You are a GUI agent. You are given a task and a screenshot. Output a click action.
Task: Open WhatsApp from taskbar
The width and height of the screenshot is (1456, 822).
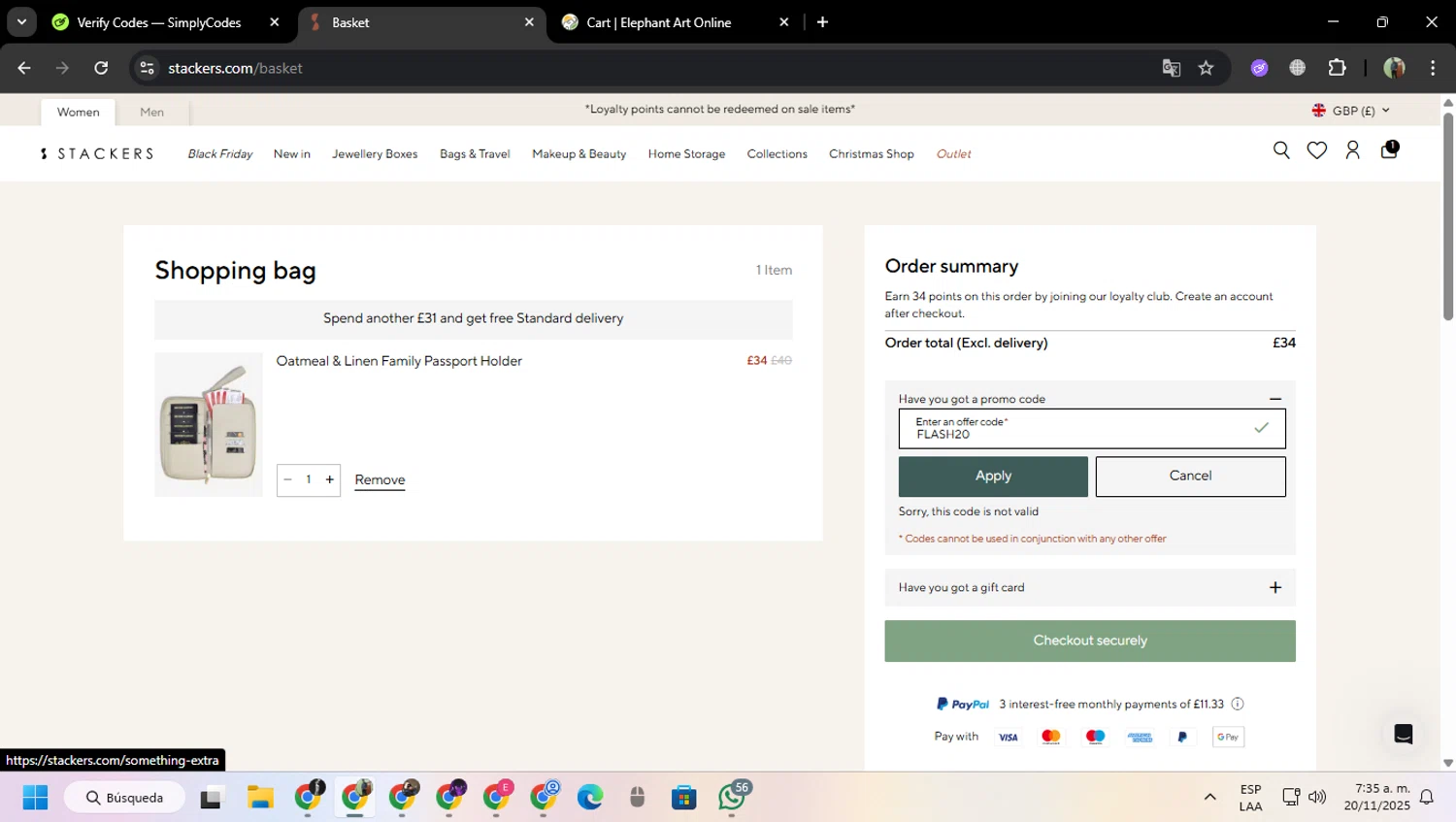733,797
